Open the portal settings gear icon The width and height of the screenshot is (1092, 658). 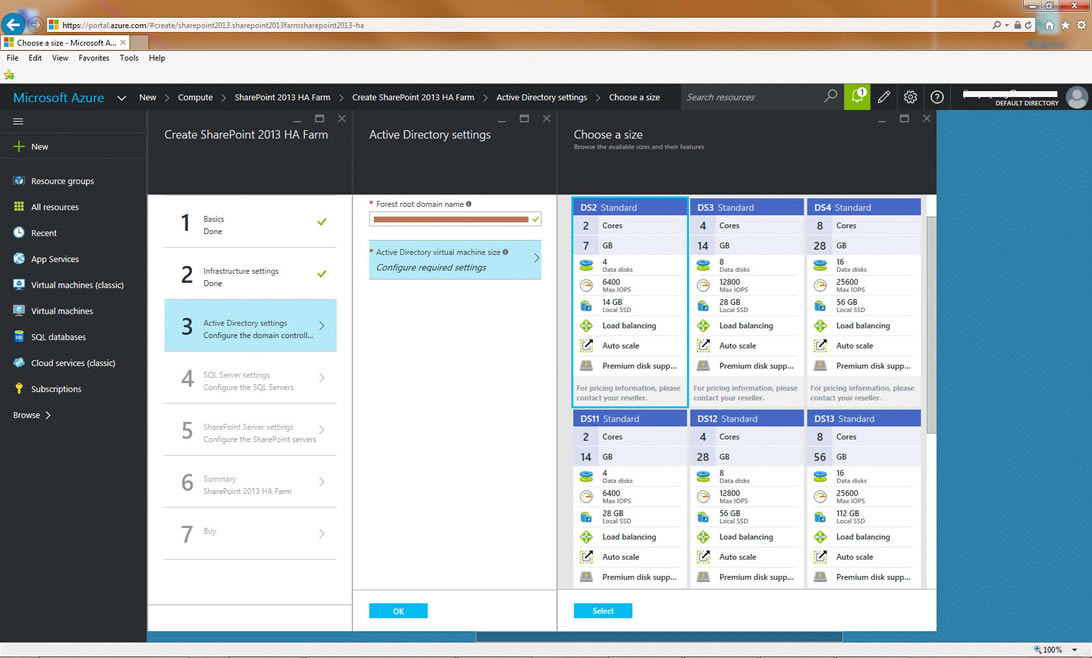click(910, 97)
